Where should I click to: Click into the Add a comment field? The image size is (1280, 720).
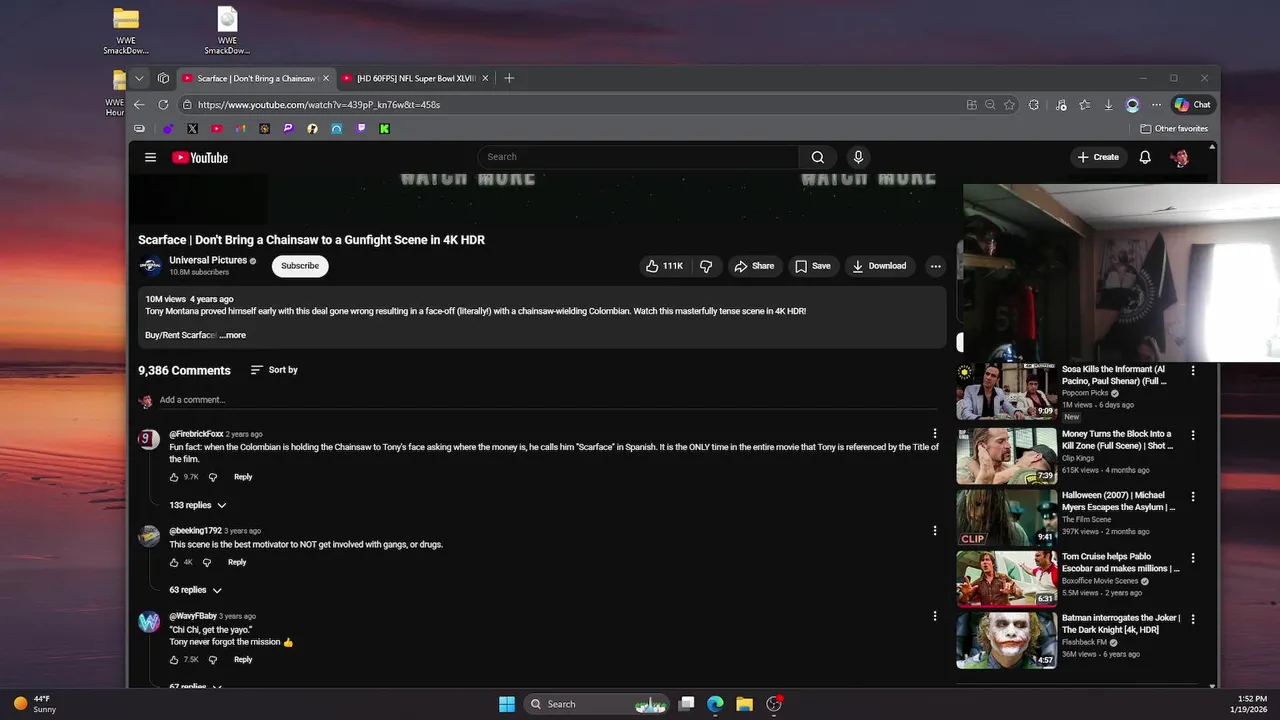[549, 400]
